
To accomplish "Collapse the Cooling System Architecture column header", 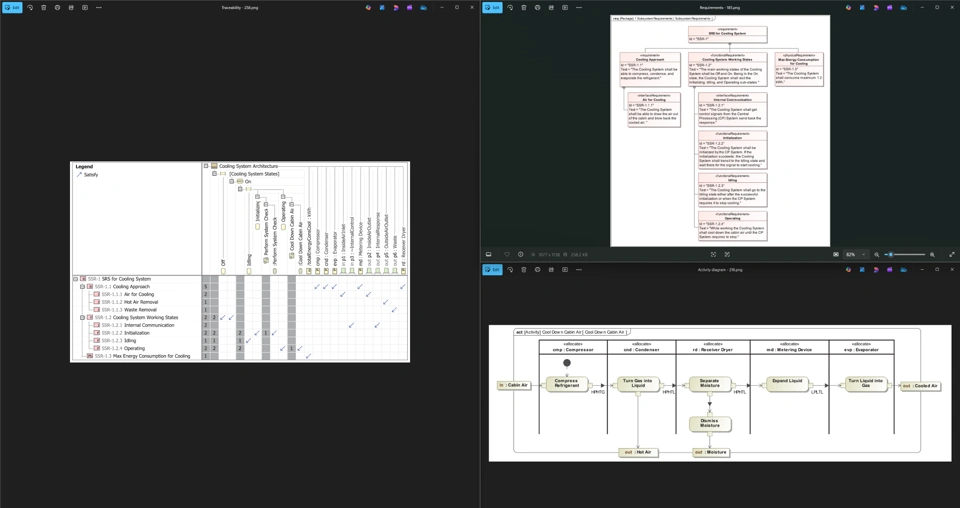I will [206, 166].
